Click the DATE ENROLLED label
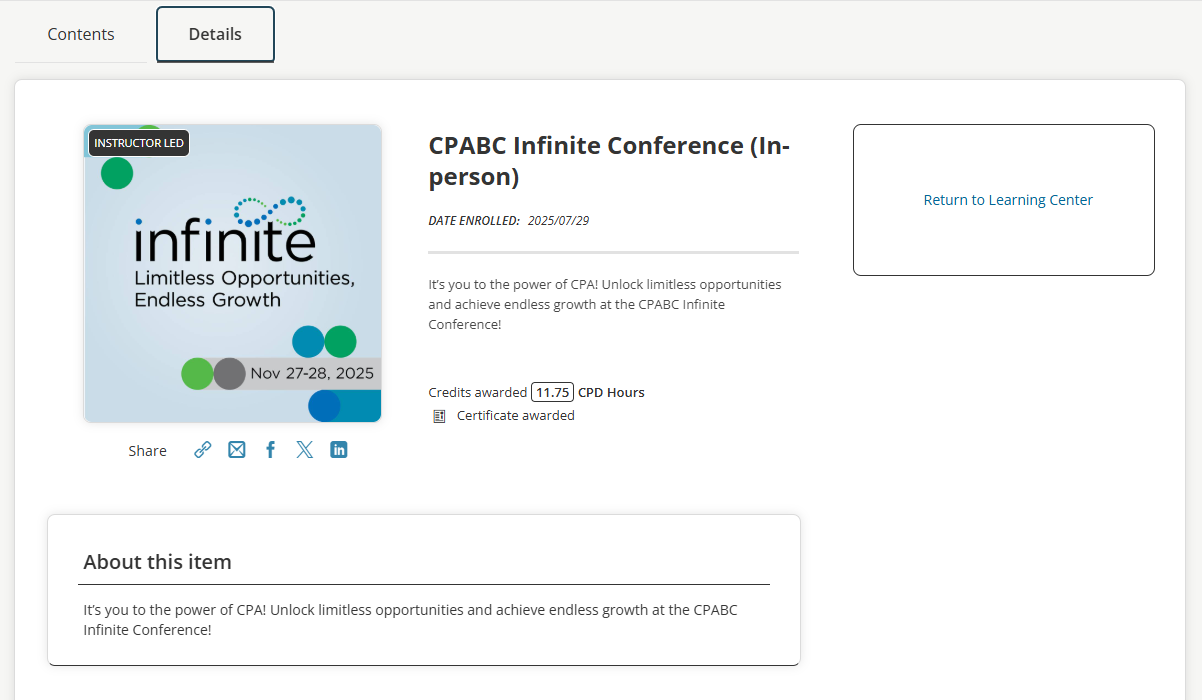The height and width of the screenshot is (700, 1202). [x=474, y=221]
